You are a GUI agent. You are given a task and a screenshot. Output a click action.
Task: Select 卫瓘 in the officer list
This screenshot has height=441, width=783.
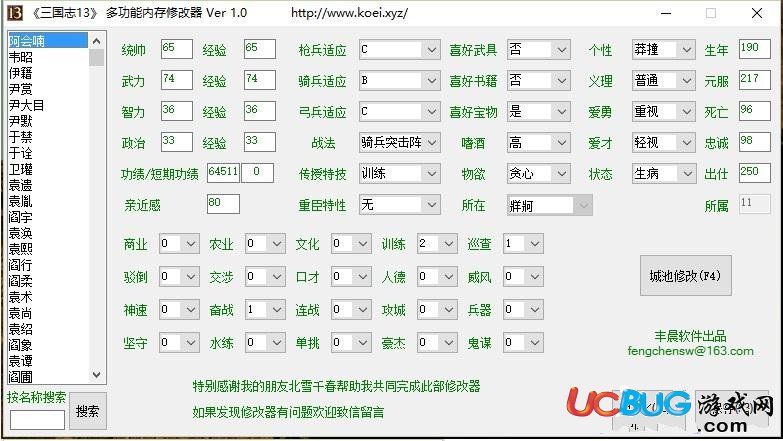point(48,169)
